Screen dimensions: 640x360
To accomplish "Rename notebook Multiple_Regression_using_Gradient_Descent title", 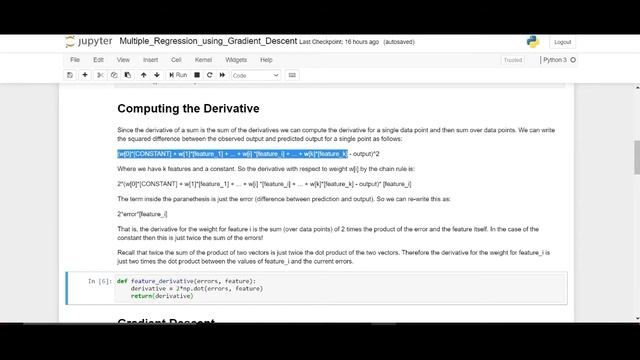I will (208, 41).
